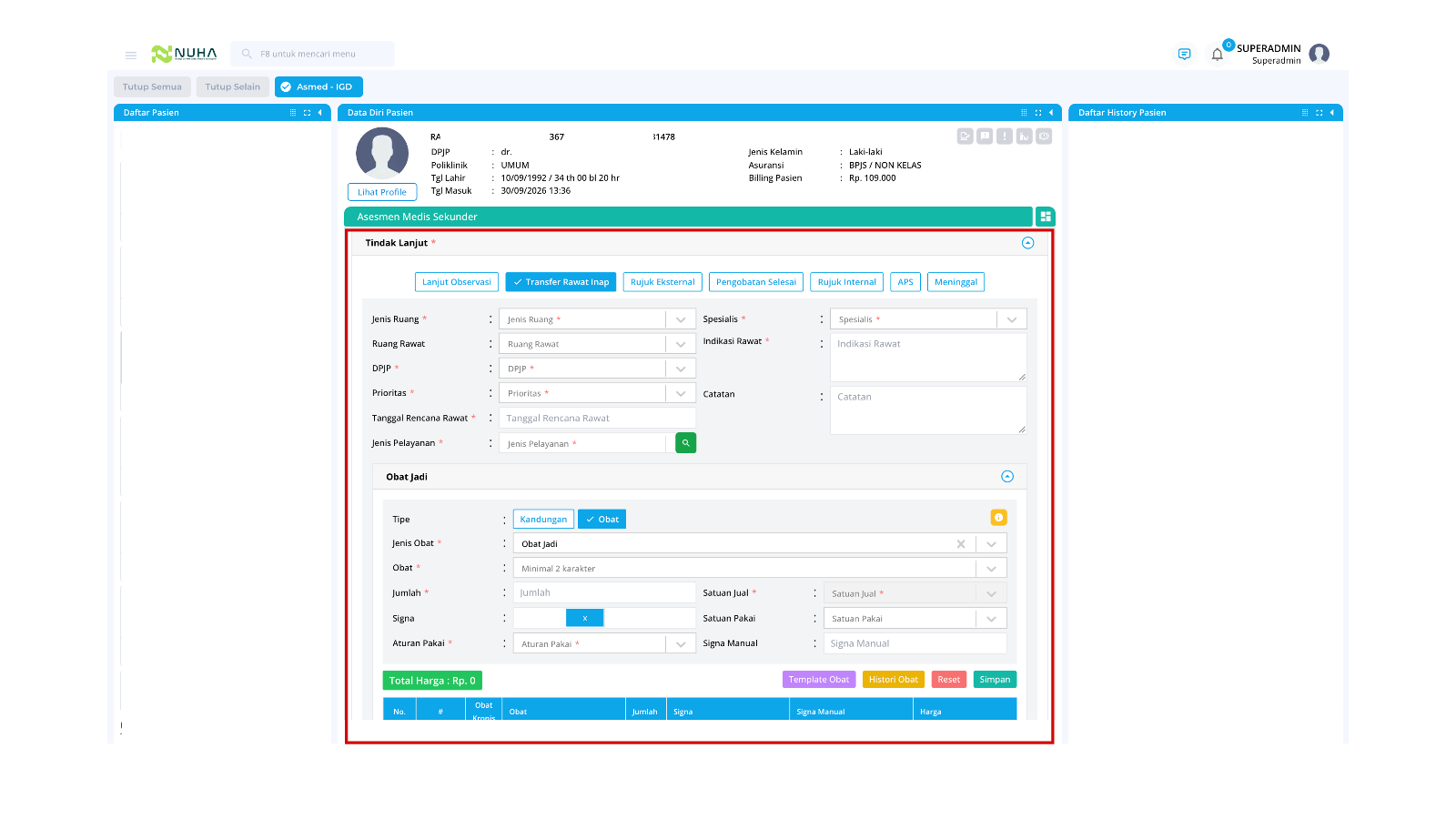Click the green search button beside Jenis Pelayanan
Screen dimensions: 1456x819
tap(685, 443)
